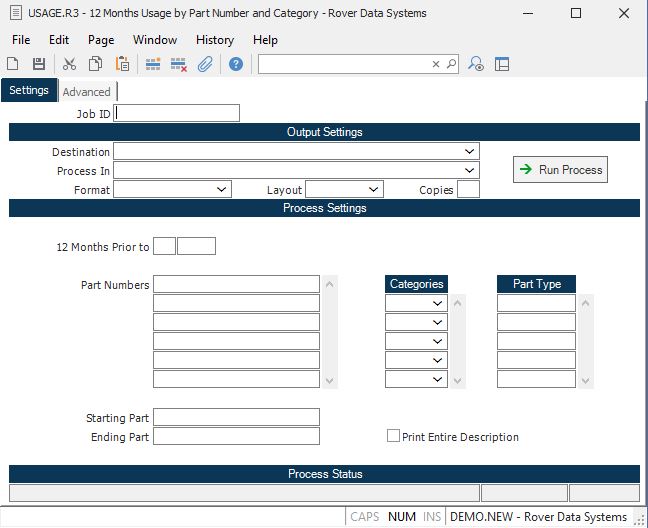Enable Print Entire Description checkbox
The image size is (648, 528).
(x=394, y=436)
